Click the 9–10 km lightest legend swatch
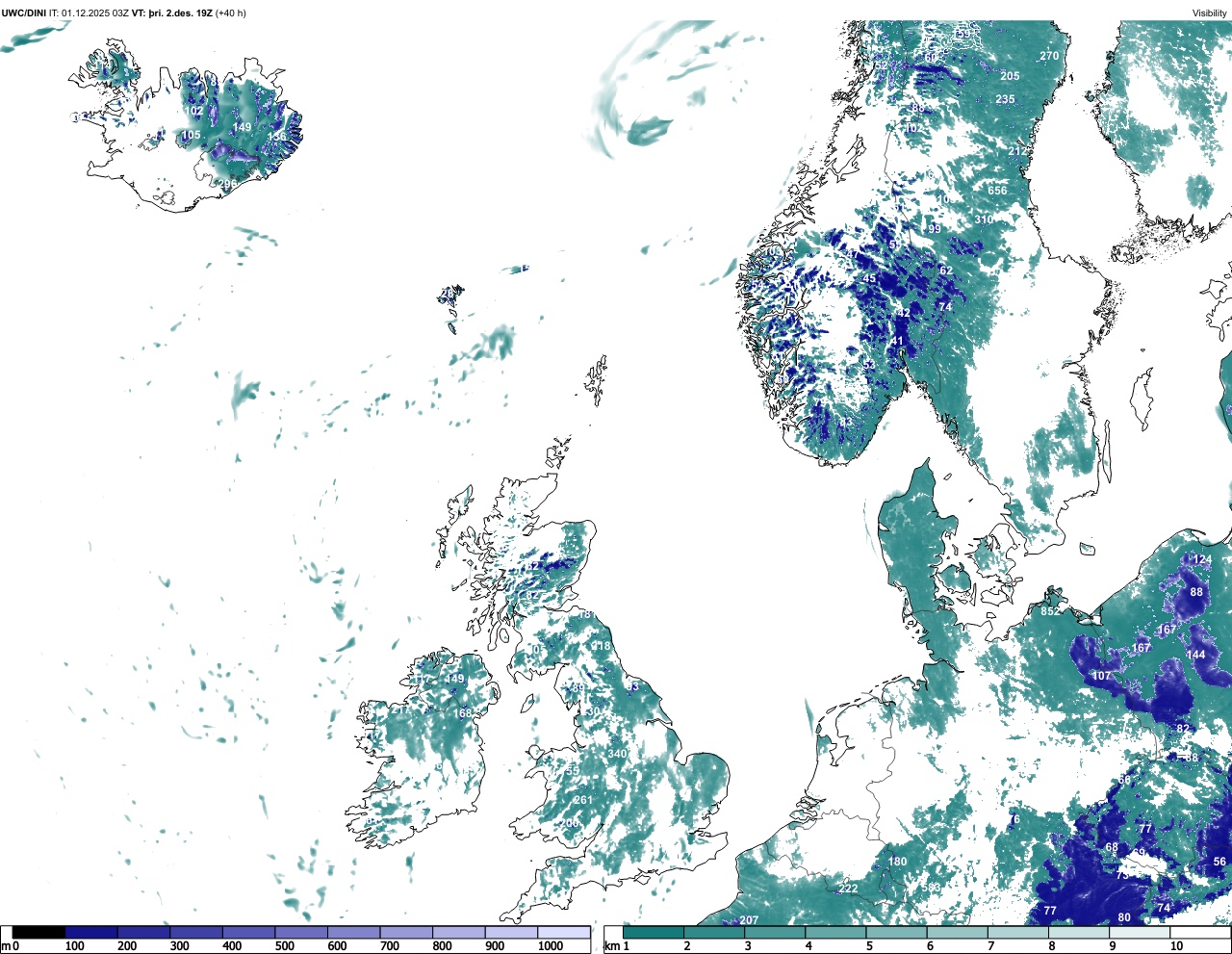The width and height of the screenshot is (1232, 954). tap(1140, 933)
